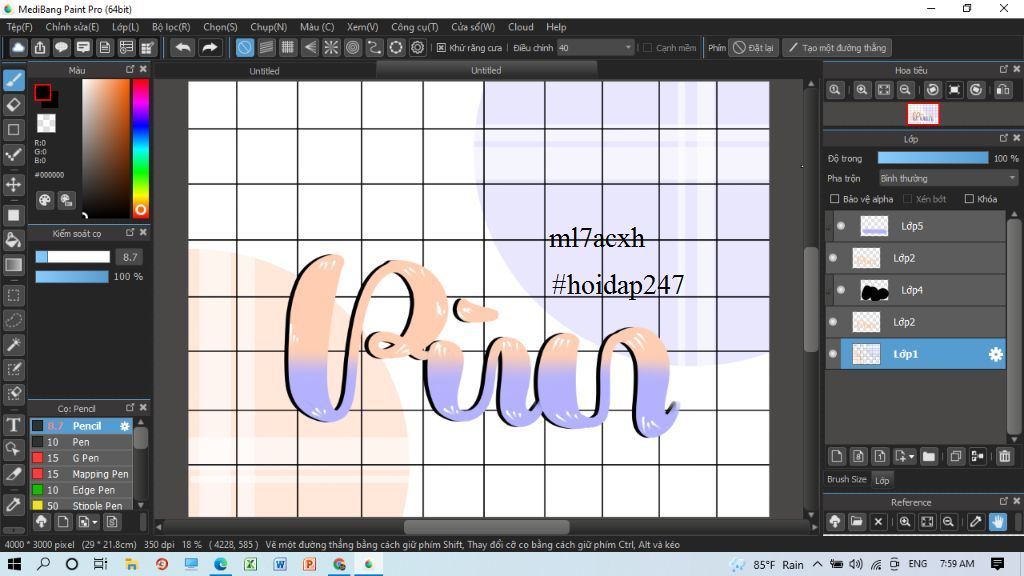Zoom in on the navigator panel
This screenshot has width=1024, height=576.
click(x=862, y=90)
